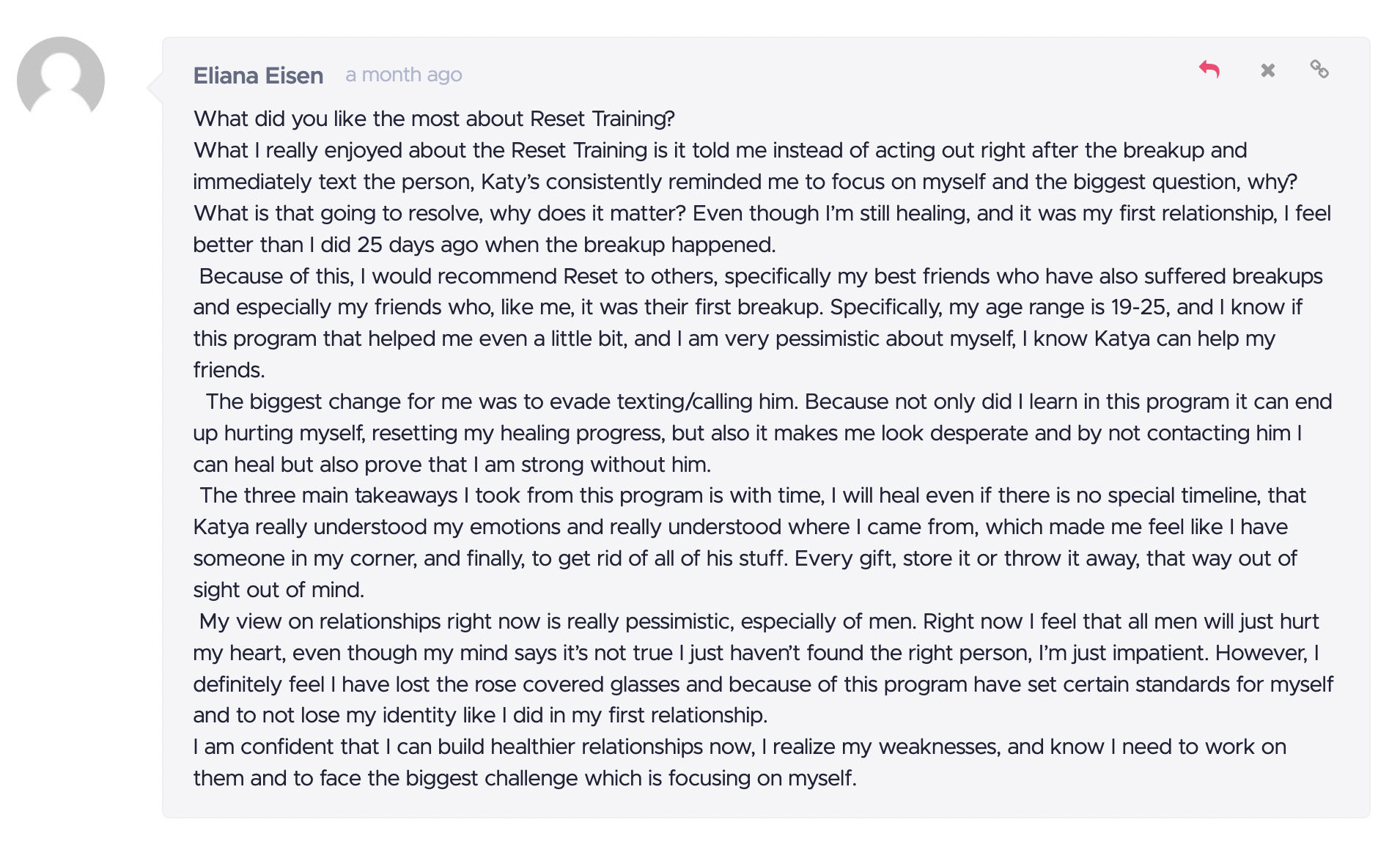Open the Eliana Eisen author name

tap(258, 75)
